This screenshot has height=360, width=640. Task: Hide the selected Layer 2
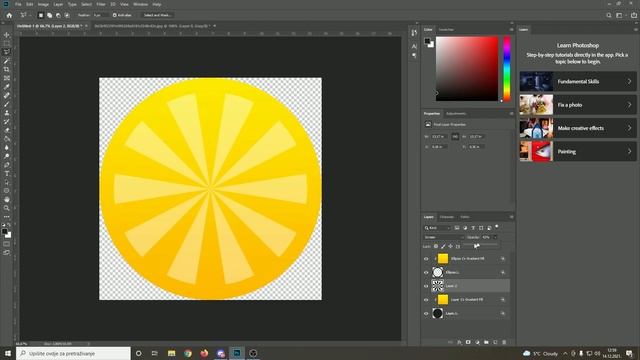(426, 286)
